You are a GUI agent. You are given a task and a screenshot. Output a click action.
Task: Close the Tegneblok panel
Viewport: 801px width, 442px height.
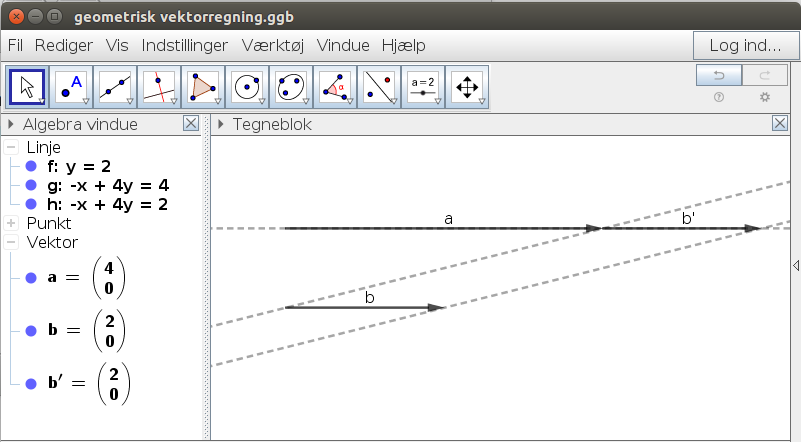pos(780,124)
